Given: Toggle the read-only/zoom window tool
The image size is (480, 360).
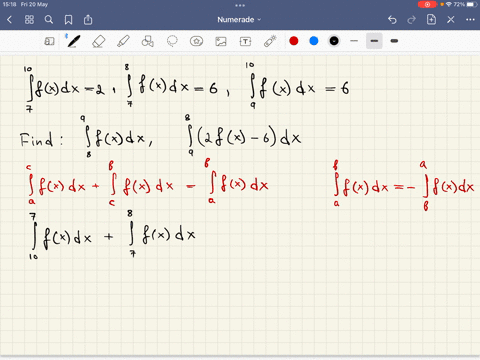Looking at the screenshot, I should point(49,41).
